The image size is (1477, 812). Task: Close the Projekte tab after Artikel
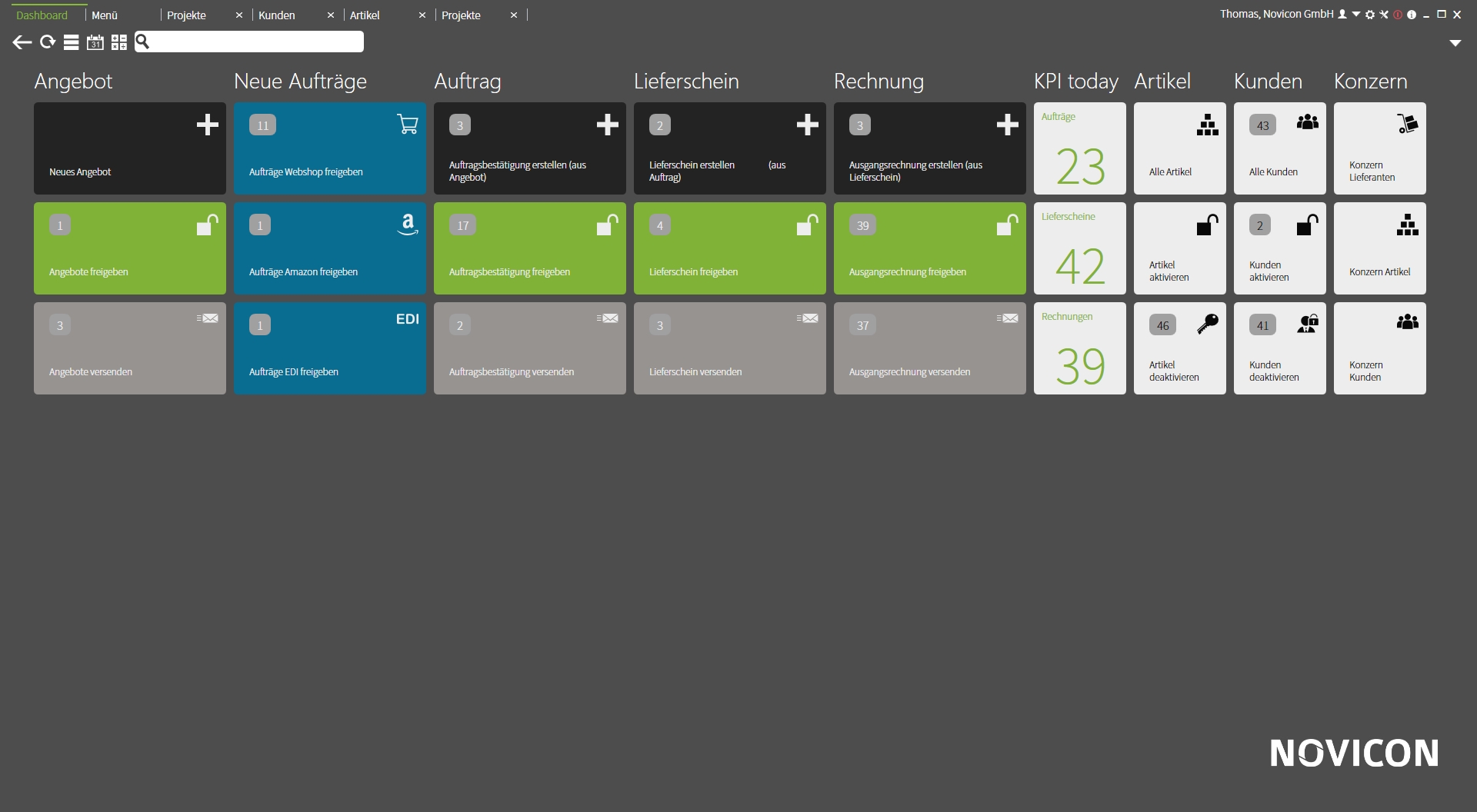point(514,15)
